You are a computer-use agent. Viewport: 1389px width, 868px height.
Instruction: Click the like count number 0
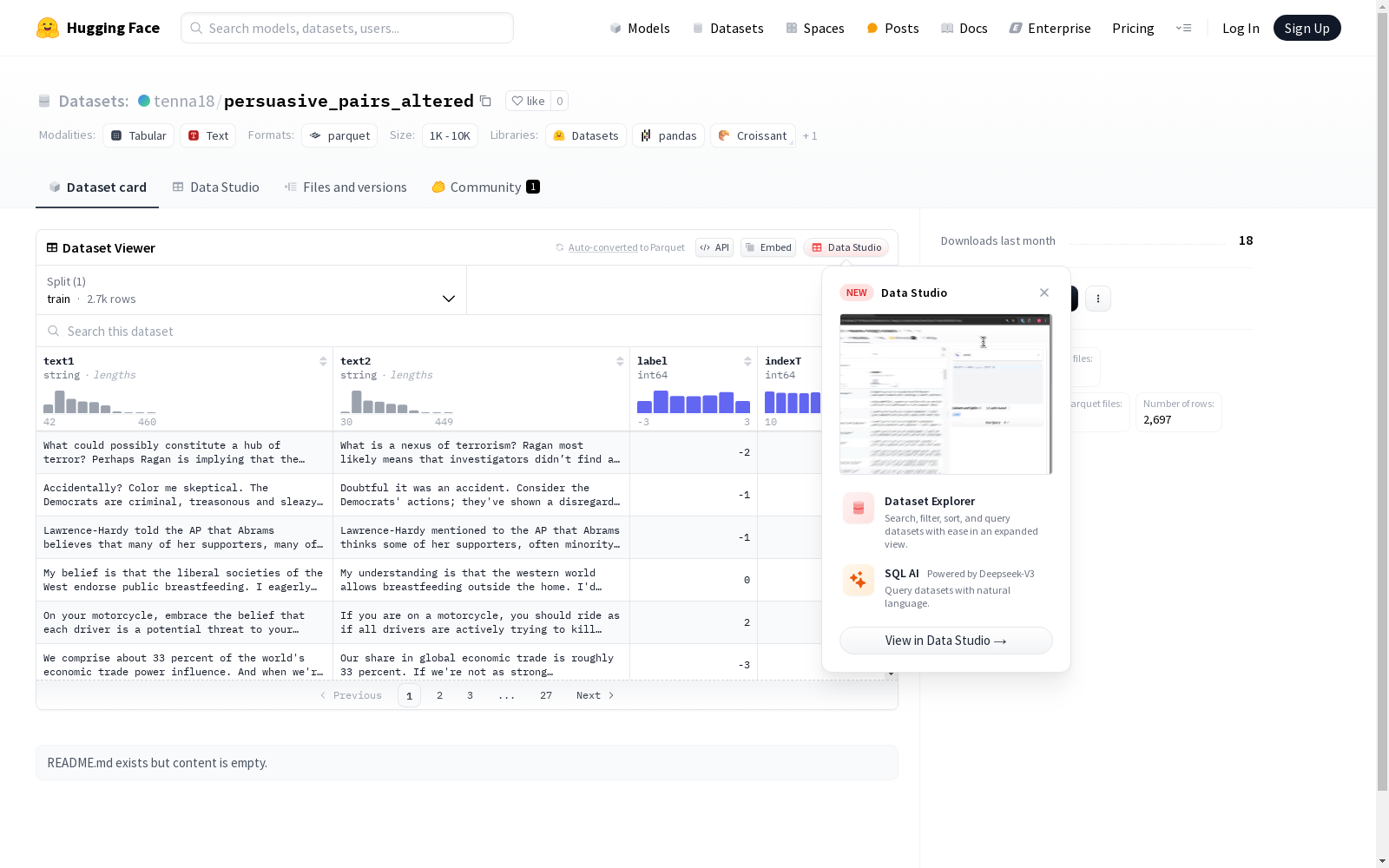(x=560, y=101)
